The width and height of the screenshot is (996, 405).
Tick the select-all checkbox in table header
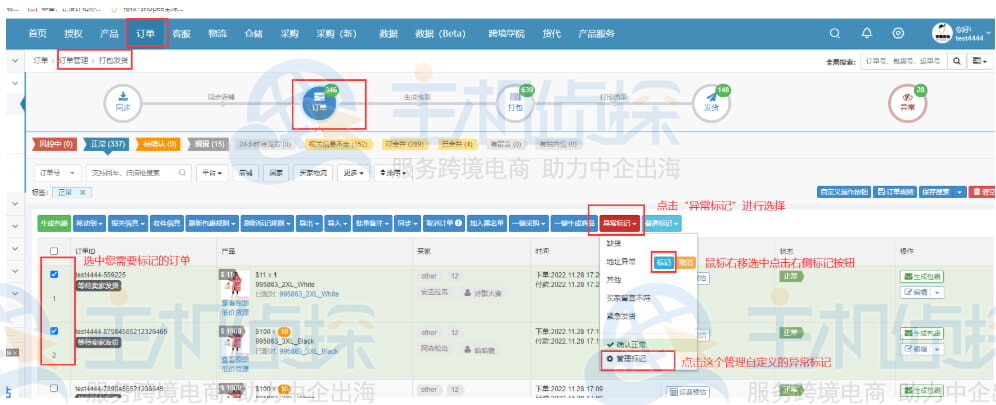coord(54,251)
